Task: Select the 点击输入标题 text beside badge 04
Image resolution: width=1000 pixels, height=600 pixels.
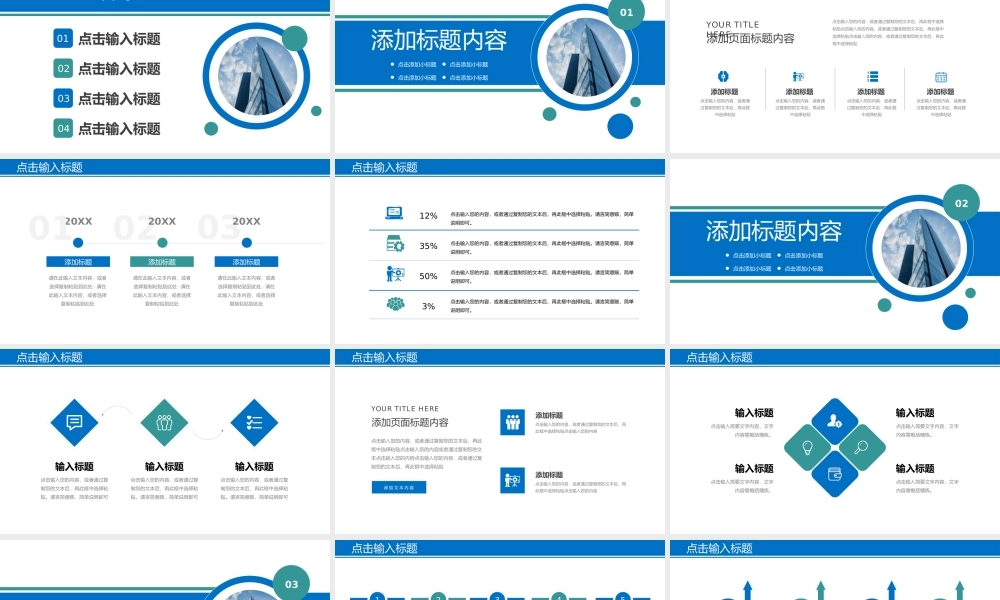Action: click(x=119, y=129)
